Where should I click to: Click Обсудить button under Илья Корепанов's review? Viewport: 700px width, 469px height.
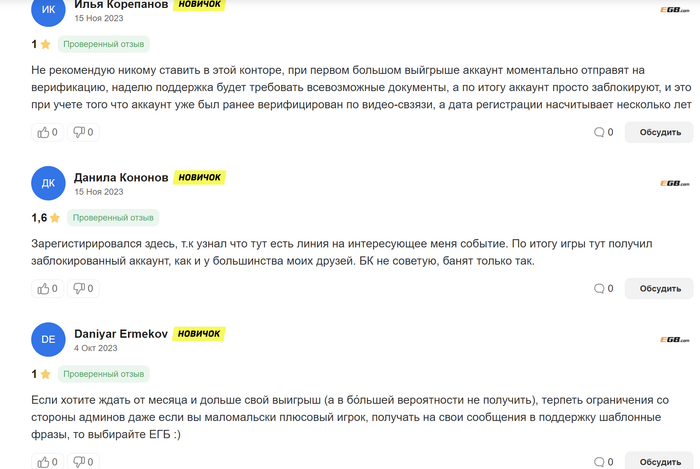click(x=659, y=132)
